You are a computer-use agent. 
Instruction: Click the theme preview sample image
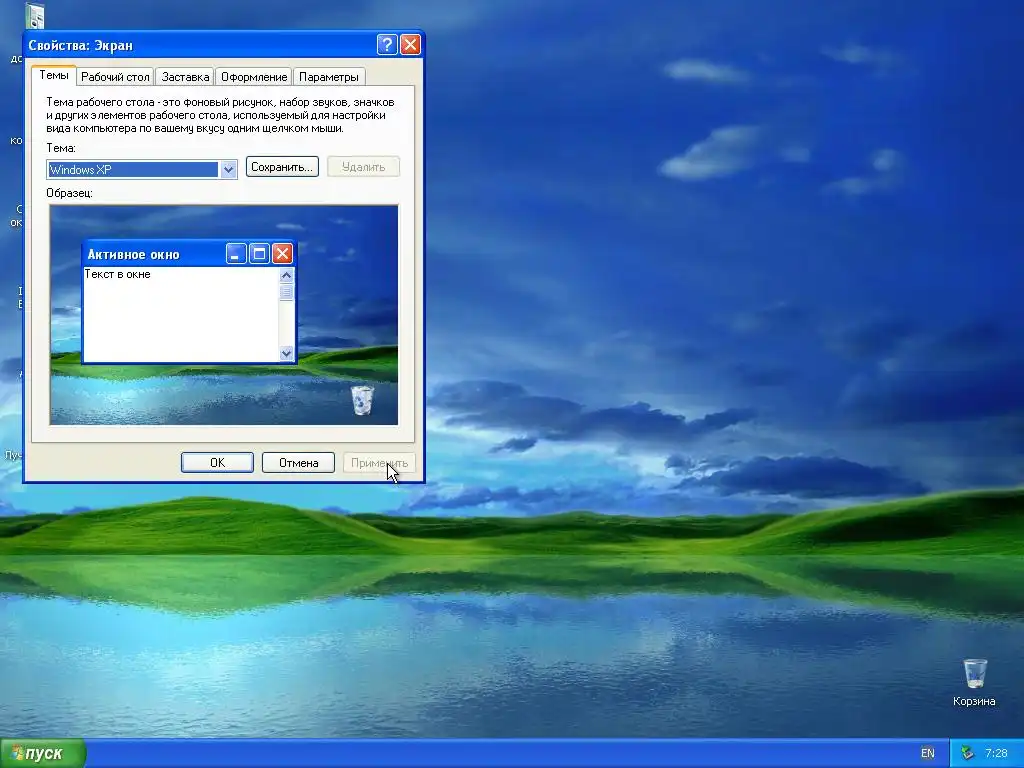click(x=223, y=315)
